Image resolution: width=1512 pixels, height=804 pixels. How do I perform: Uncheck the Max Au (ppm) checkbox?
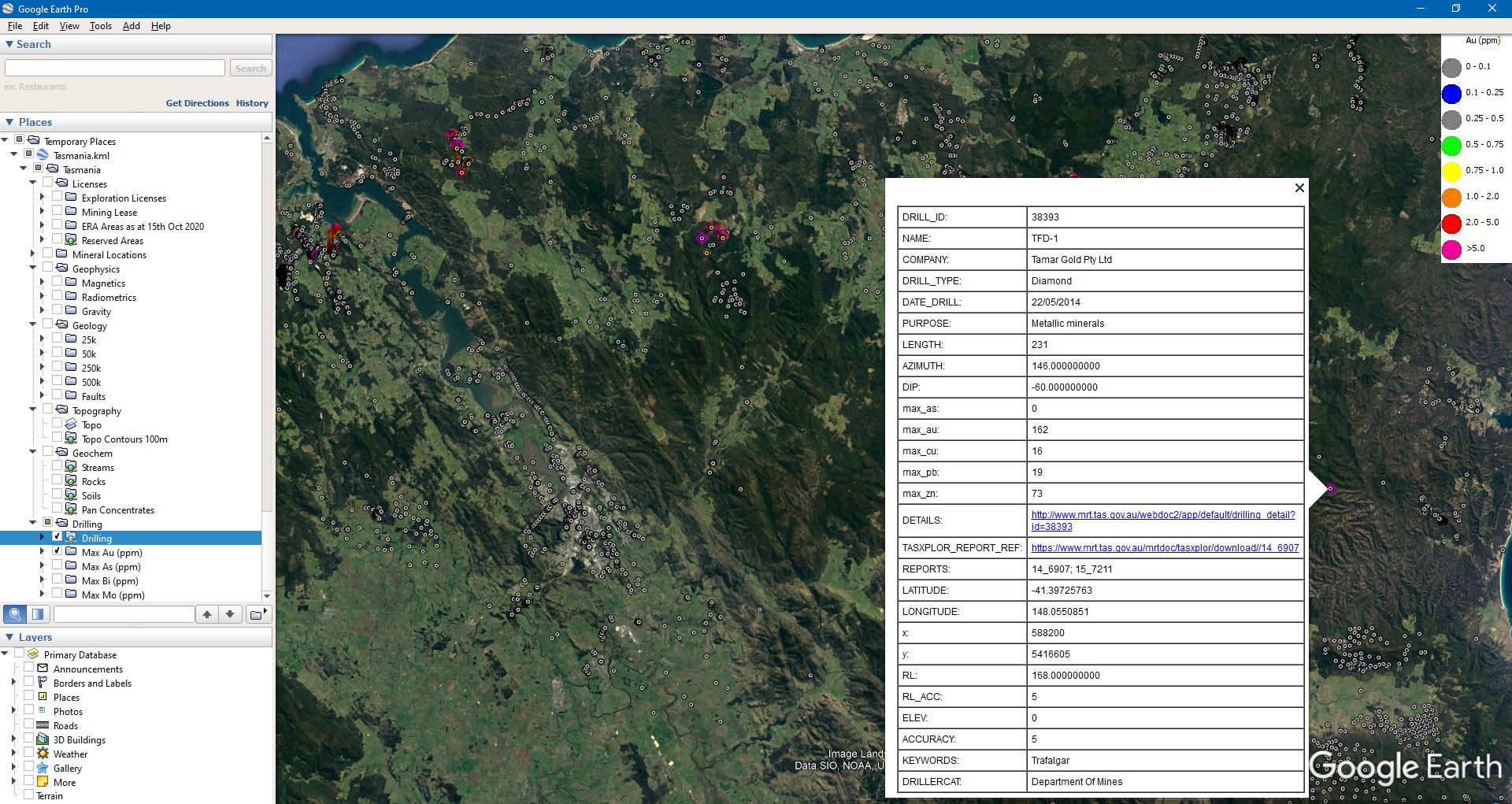click(57, 551)
